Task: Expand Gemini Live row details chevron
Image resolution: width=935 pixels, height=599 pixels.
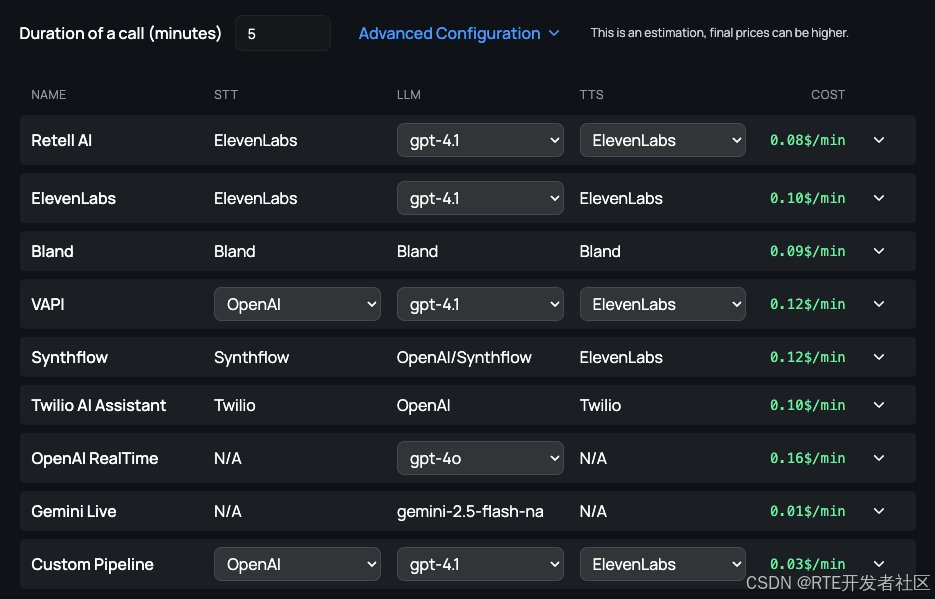Action: (879, 511)
